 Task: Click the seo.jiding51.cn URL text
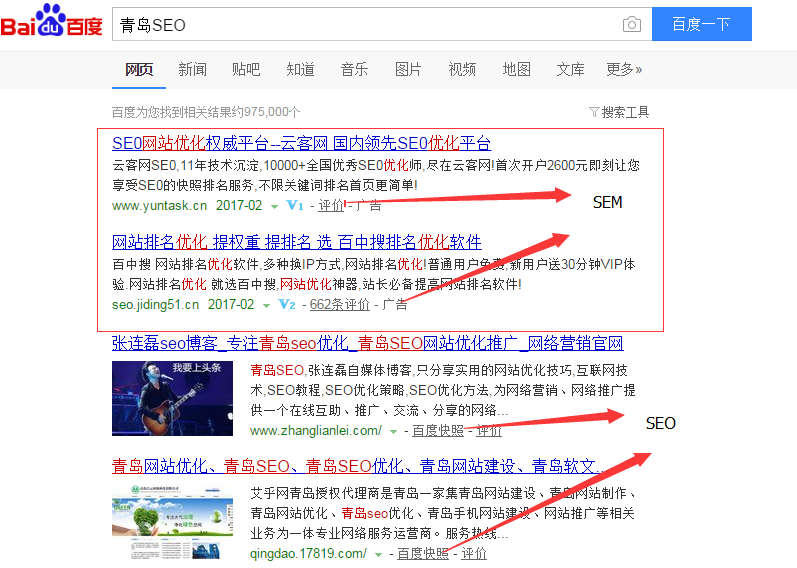[156, 305]
